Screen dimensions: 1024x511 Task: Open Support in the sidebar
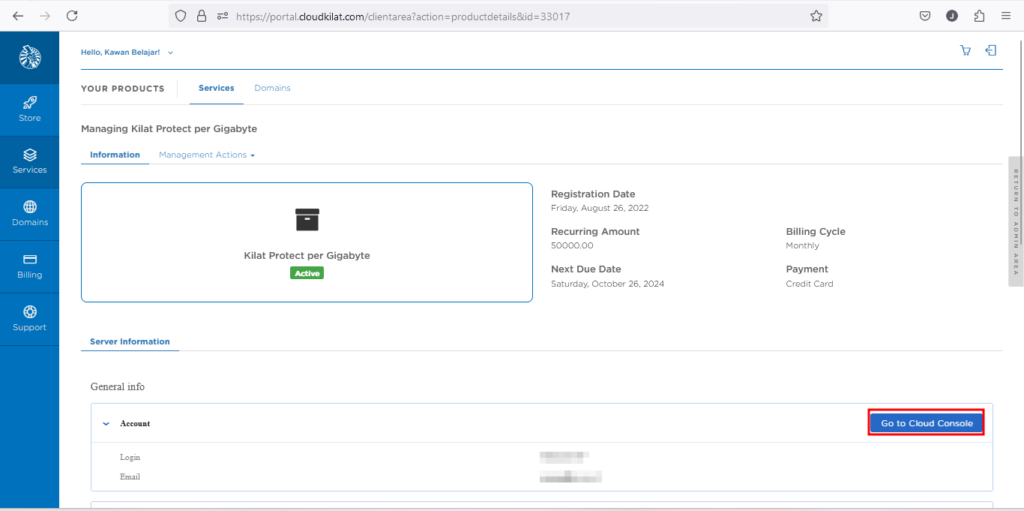29,319
